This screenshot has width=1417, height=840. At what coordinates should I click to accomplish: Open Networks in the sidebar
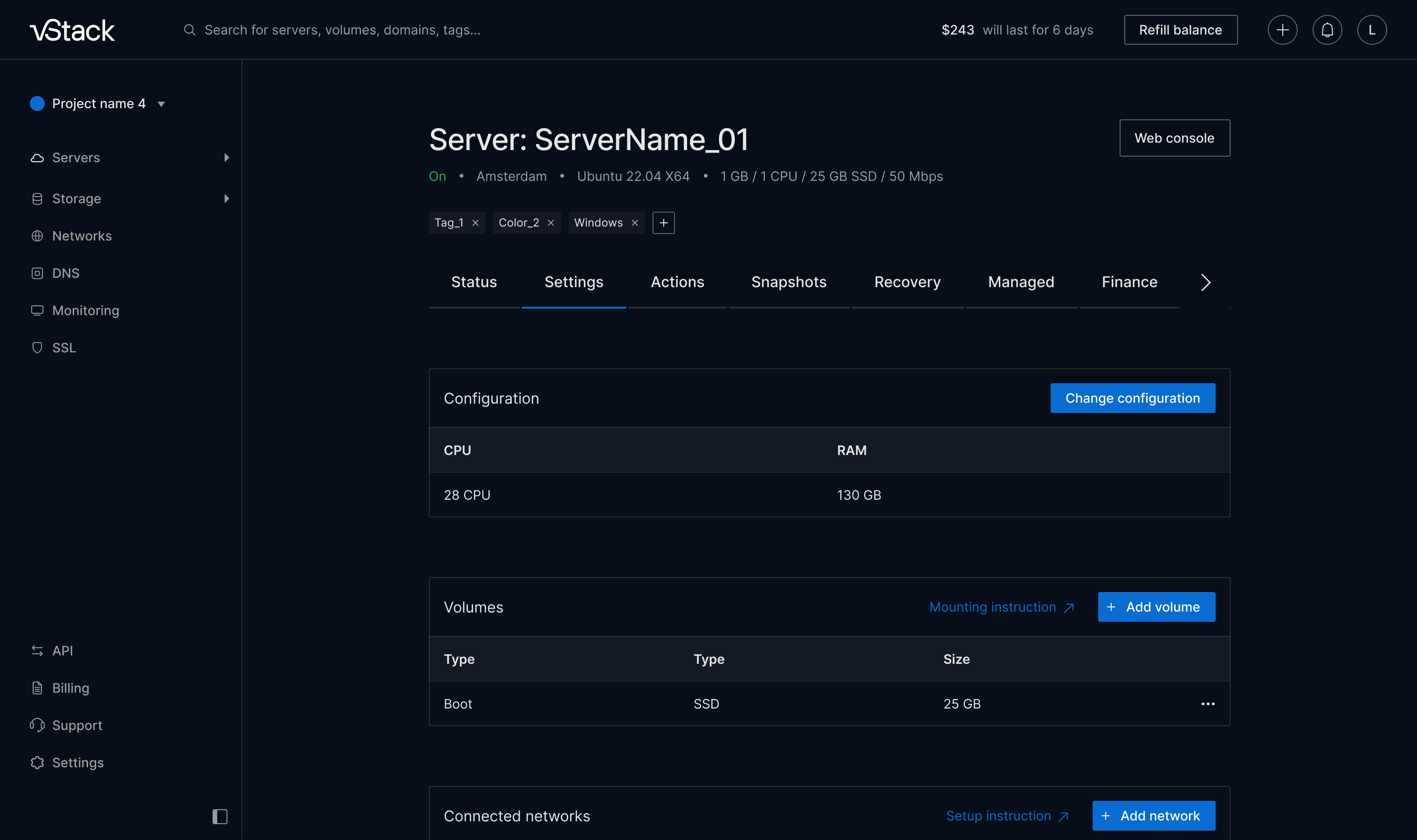pyautogui.click(x=82, y=236)
